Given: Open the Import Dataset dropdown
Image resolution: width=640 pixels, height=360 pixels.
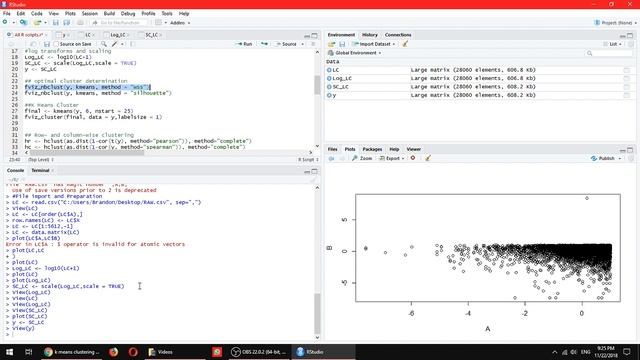Looking at the screenshot, I should pos(374,44).
